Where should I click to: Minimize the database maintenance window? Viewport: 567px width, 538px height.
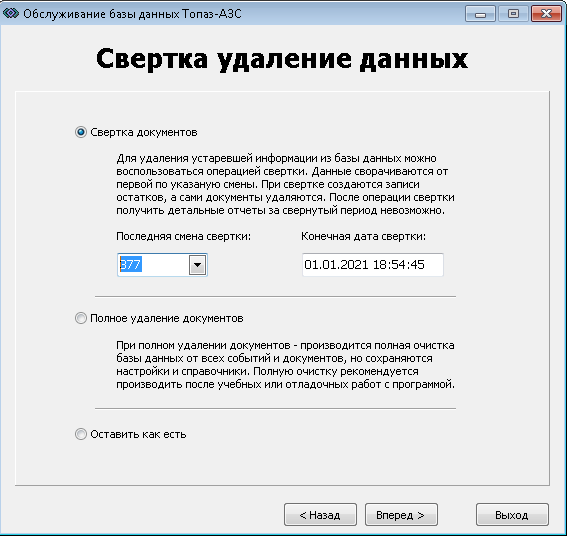coord(480,14)
